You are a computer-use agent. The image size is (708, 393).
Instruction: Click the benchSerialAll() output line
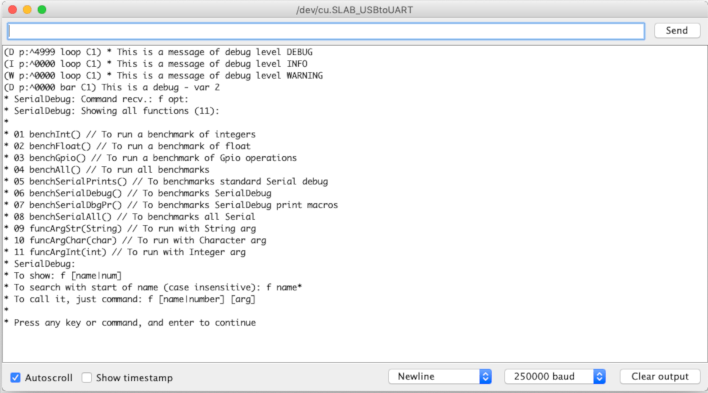(x=130, y=217)
